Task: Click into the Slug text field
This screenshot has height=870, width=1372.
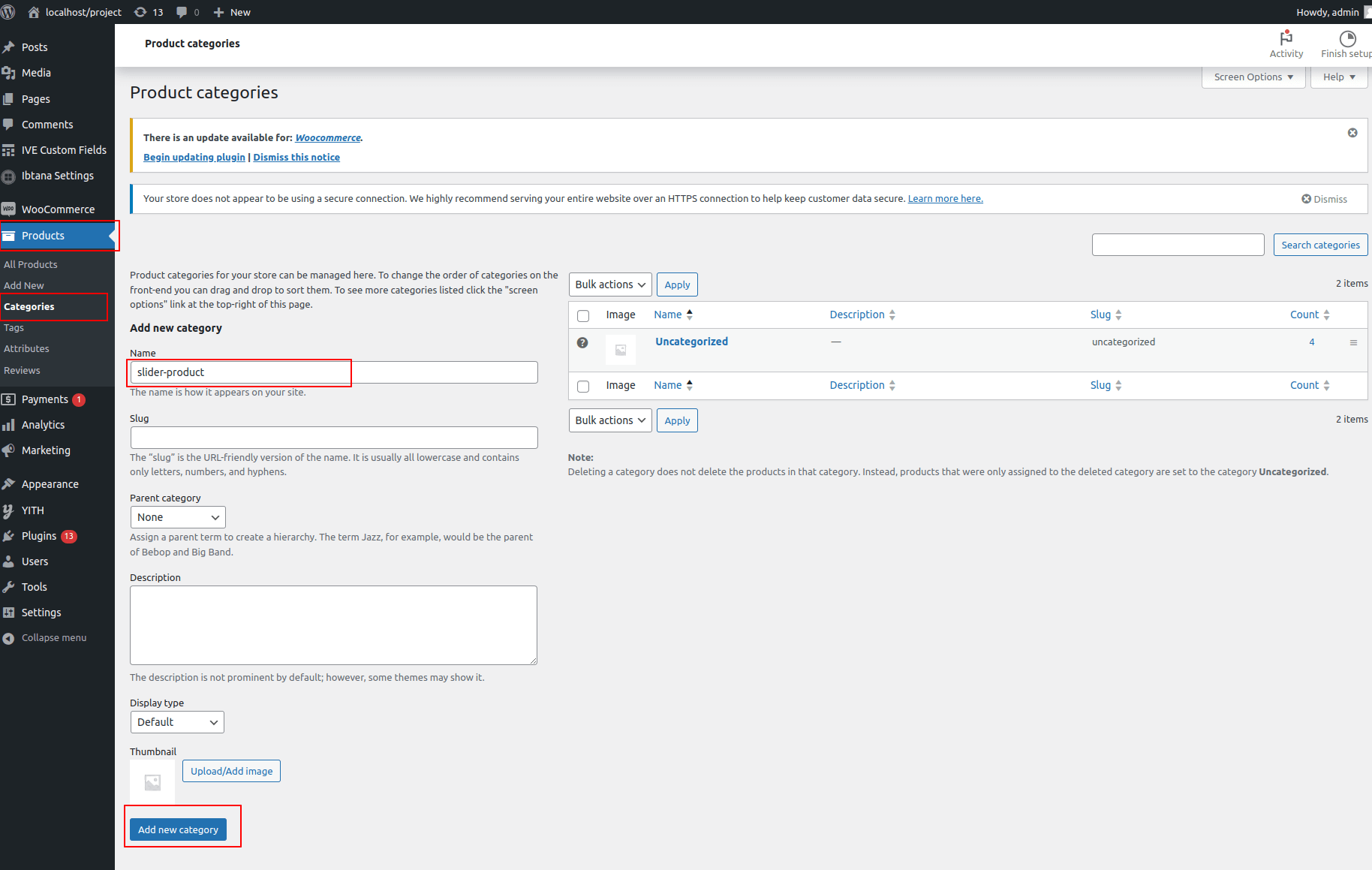Action: click(x=334, y=438)
